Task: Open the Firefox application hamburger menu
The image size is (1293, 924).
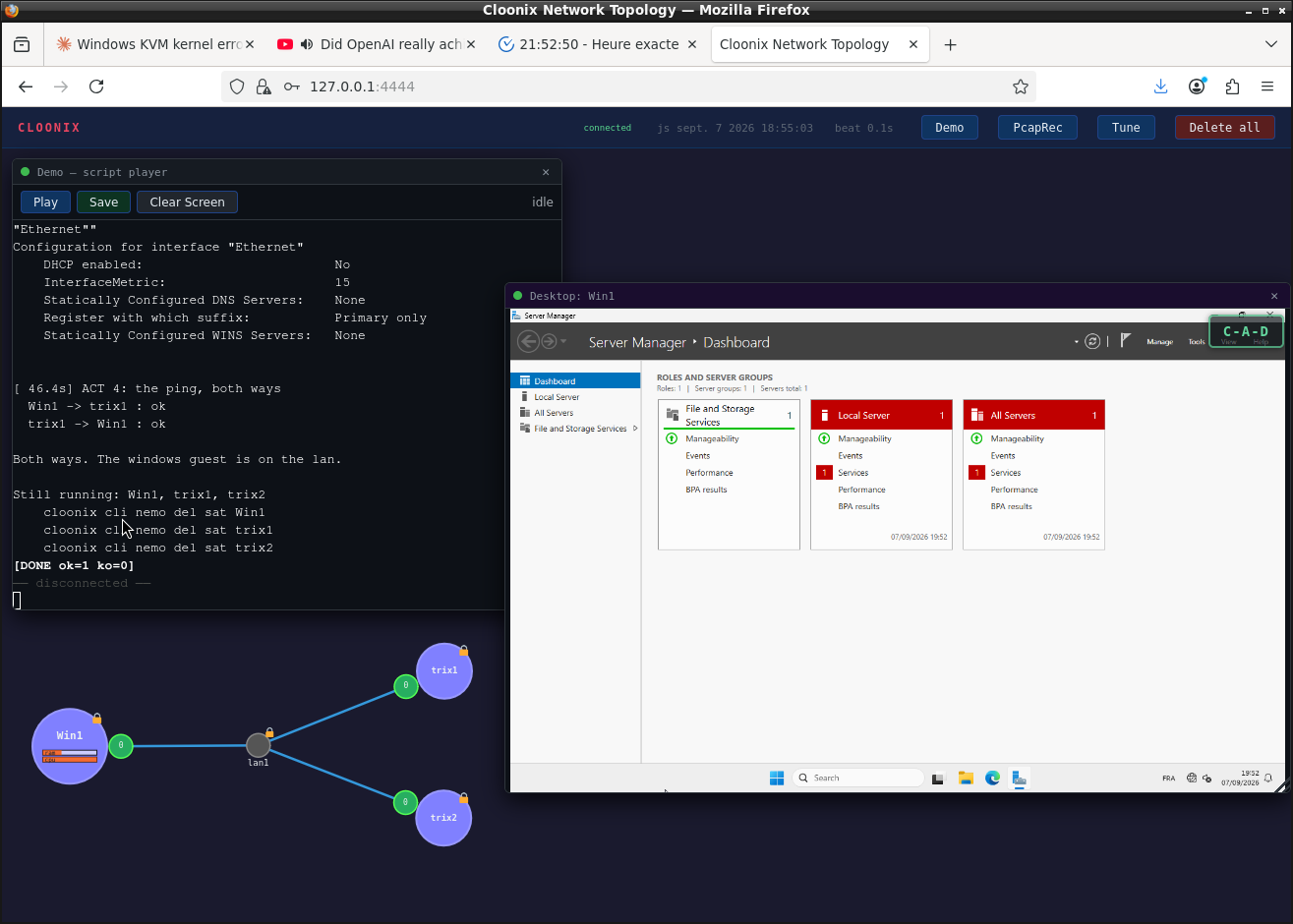Action: coord(1267,87)
